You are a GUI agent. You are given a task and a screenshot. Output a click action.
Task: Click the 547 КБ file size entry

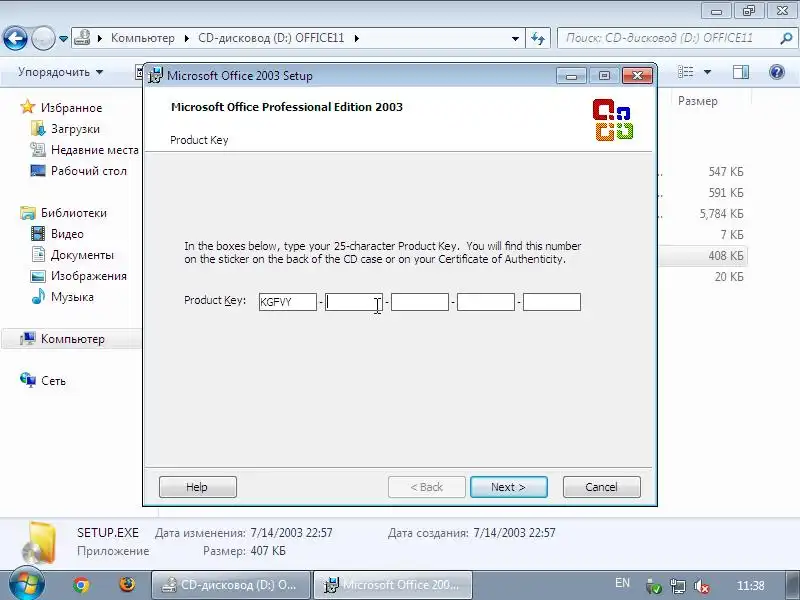click(726, 172)
